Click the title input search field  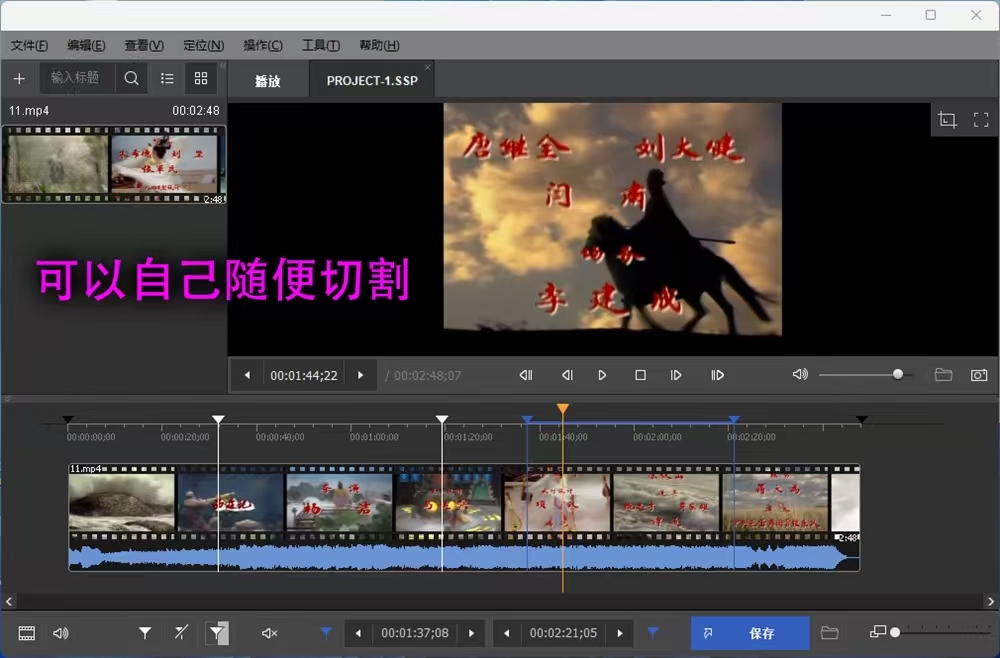point(77,78)
